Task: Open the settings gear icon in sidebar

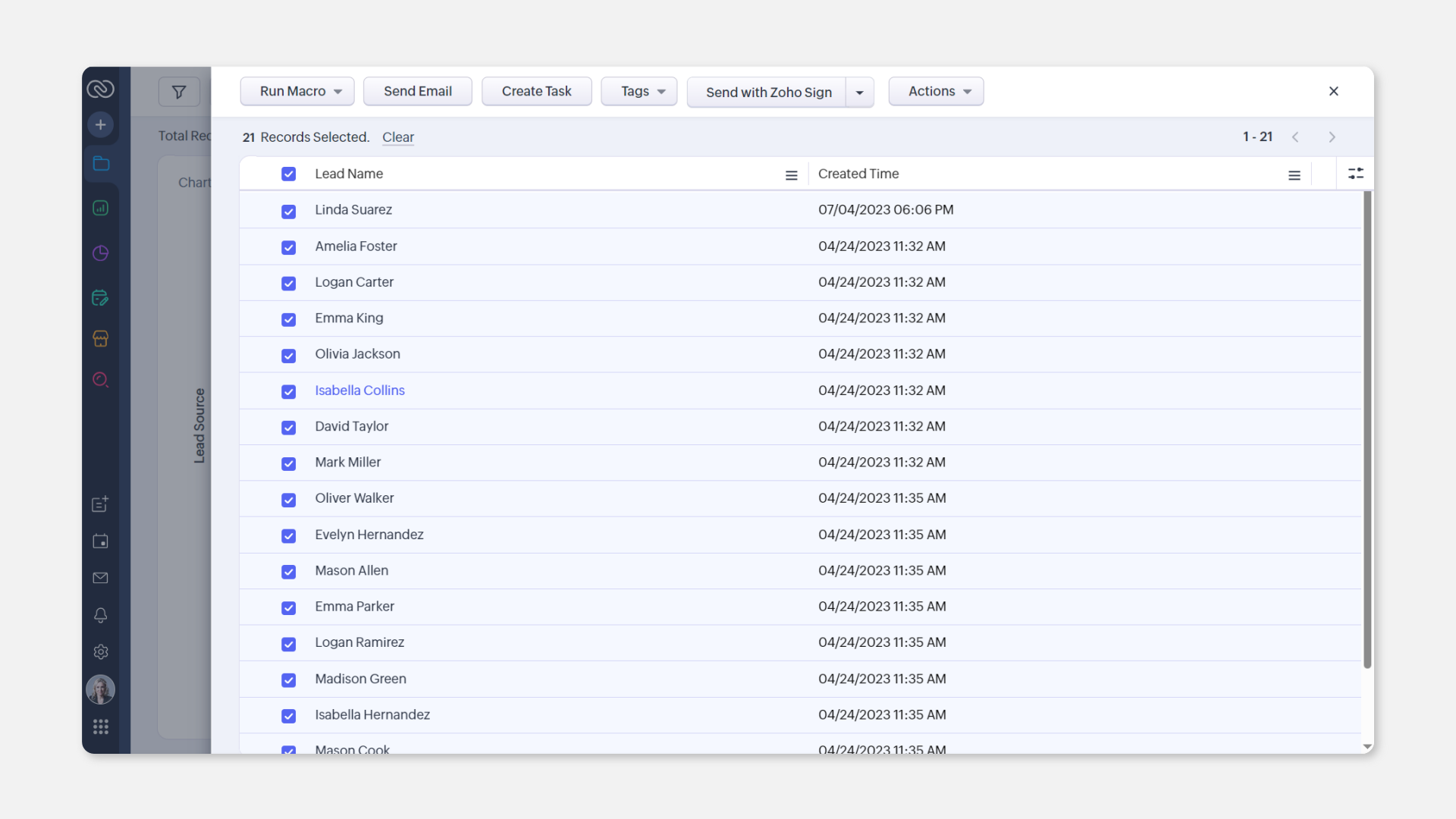Action: pos(100,652)
